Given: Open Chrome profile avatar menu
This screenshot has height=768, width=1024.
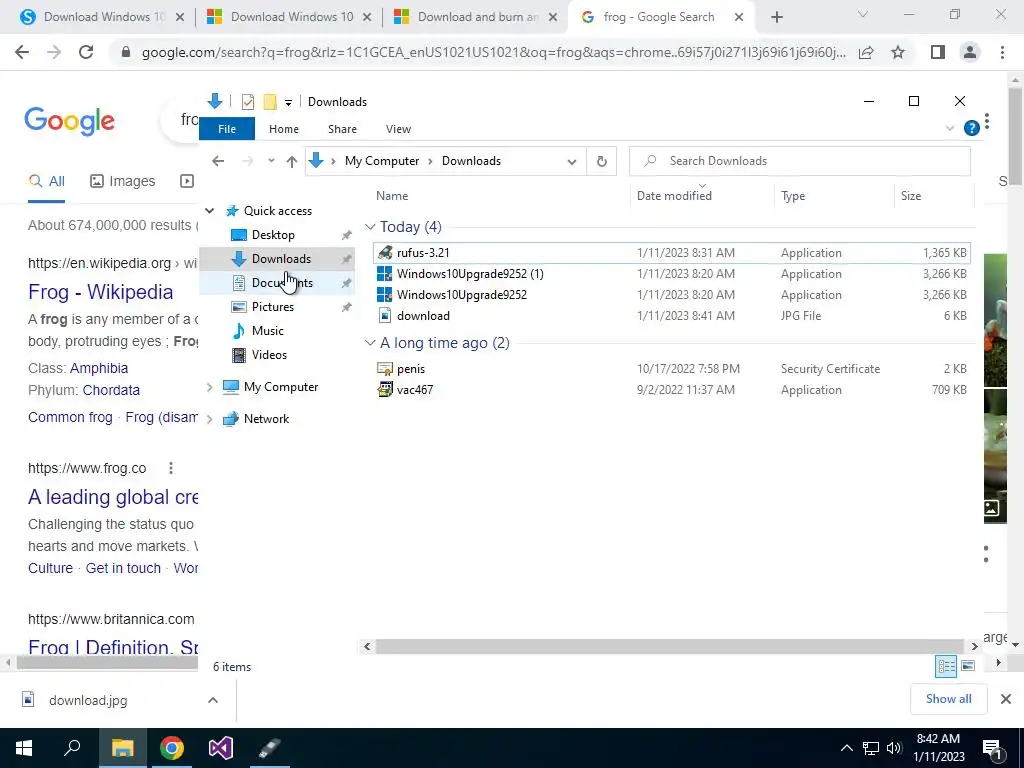Looking at the screenshot, I should tap(970, 52).
